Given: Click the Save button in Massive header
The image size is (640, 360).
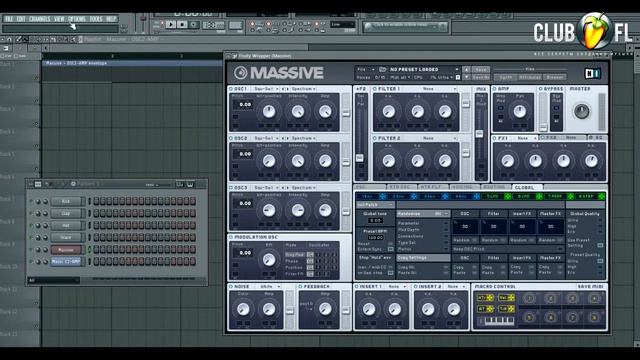Looking at the screenshot, I should [x=481, y=70].
